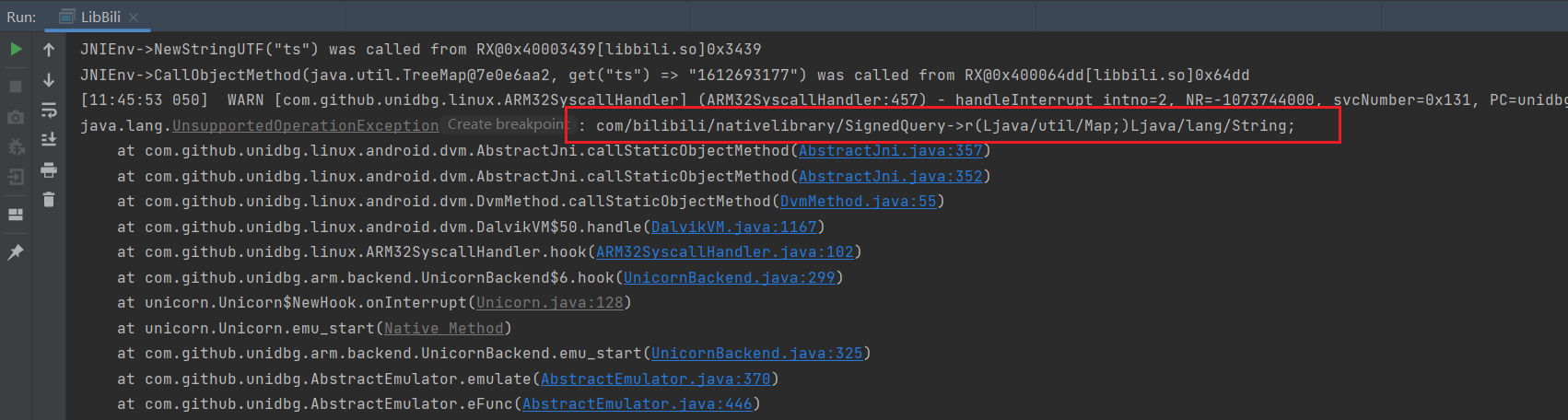Clear console with trash icon
Viewport: 1568px width, 420px height.
coord(49,199)
